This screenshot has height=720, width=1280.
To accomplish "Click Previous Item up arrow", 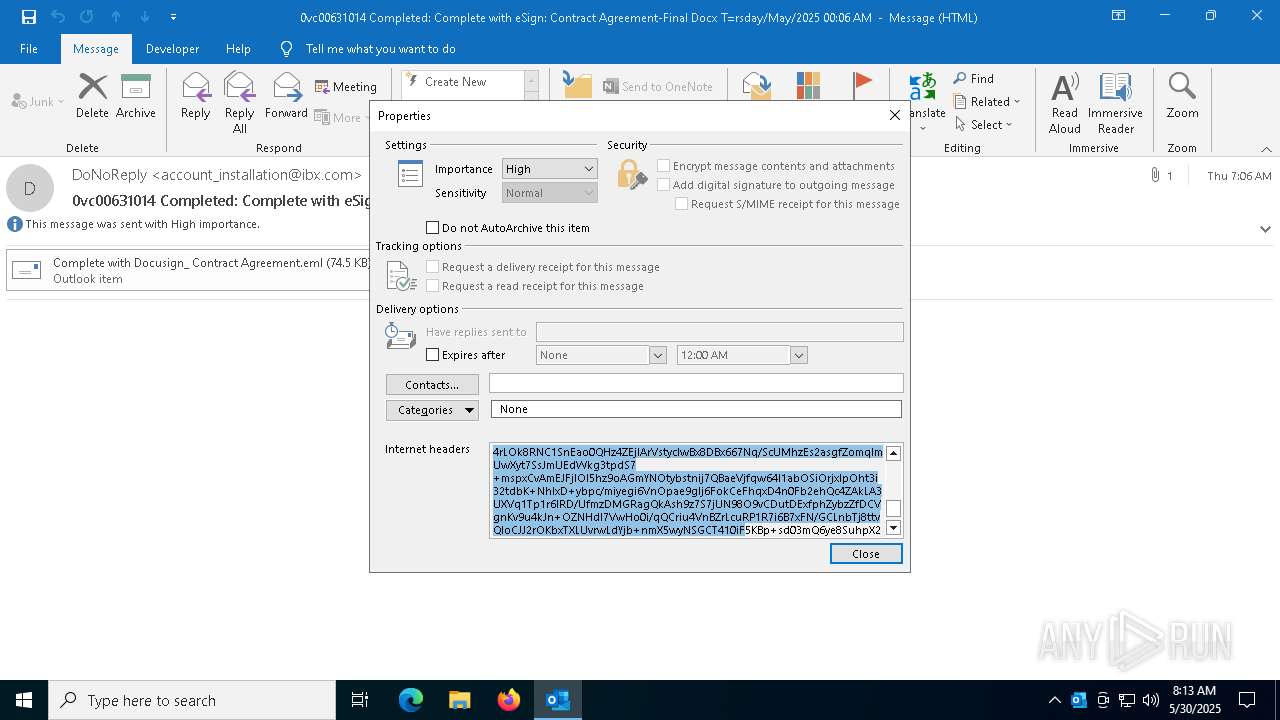I will click(x=116, y=17).
